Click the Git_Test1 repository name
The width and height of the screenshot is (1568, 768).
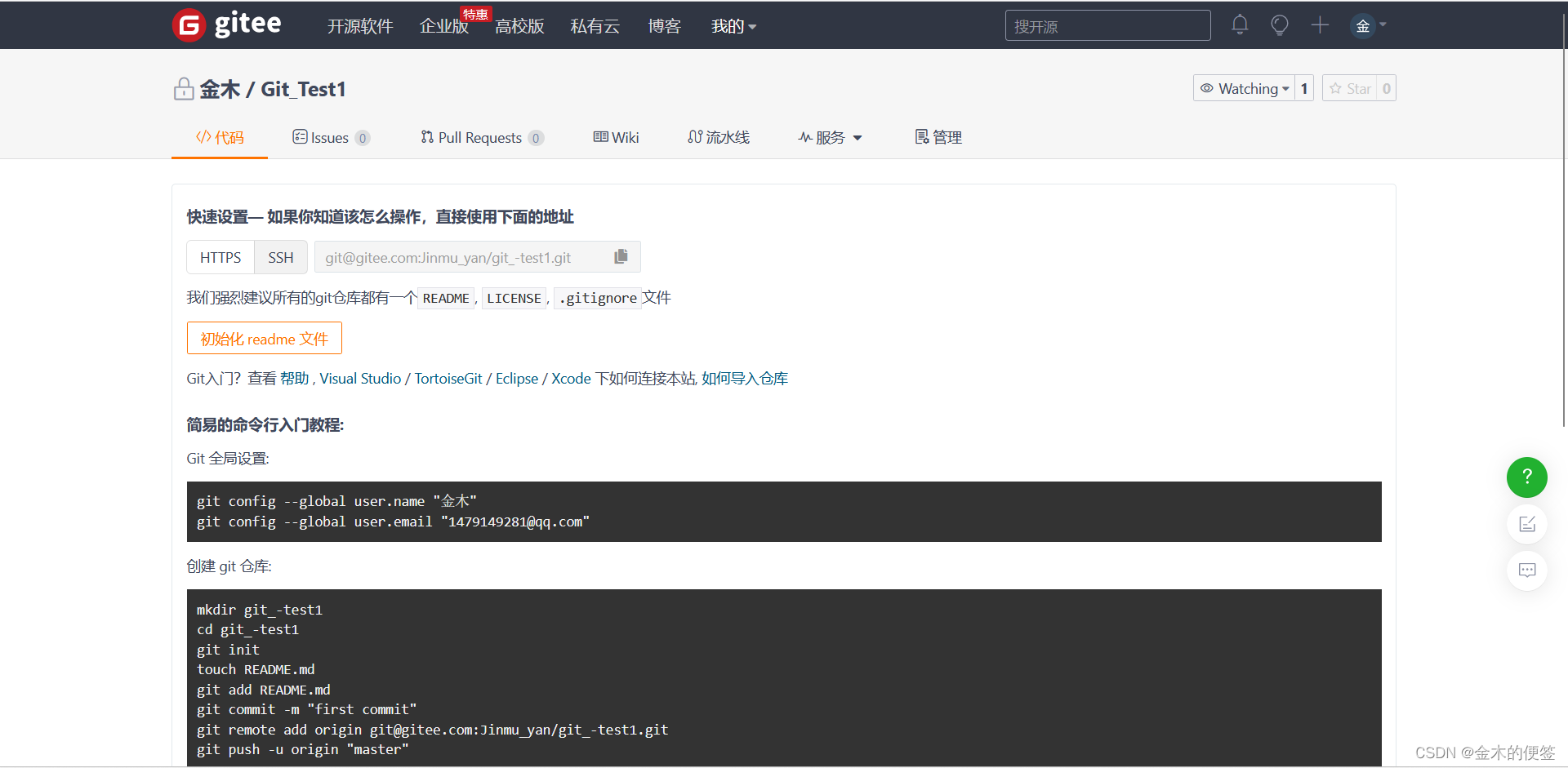click(x=303, y=89)
